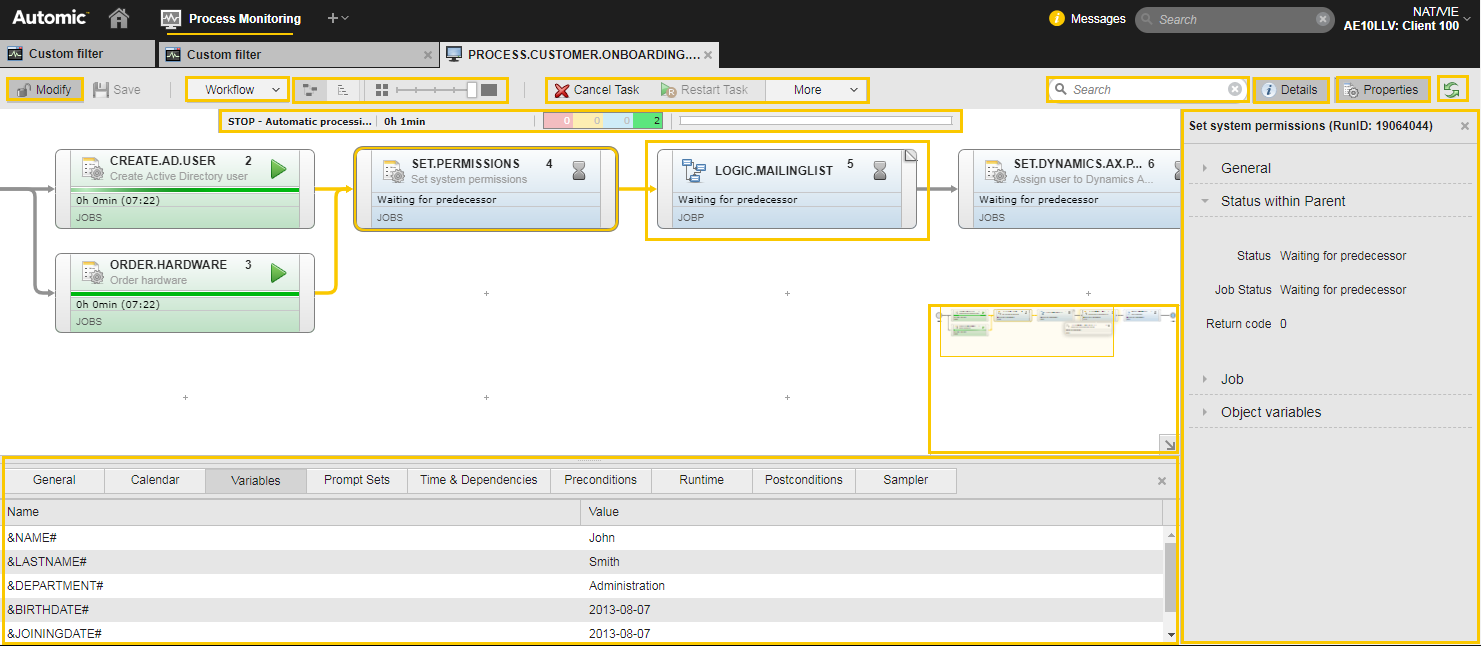This screenshot has width=1481, height=646.
Task: Switch to the Preconditions tab
Action: point(600,480)
